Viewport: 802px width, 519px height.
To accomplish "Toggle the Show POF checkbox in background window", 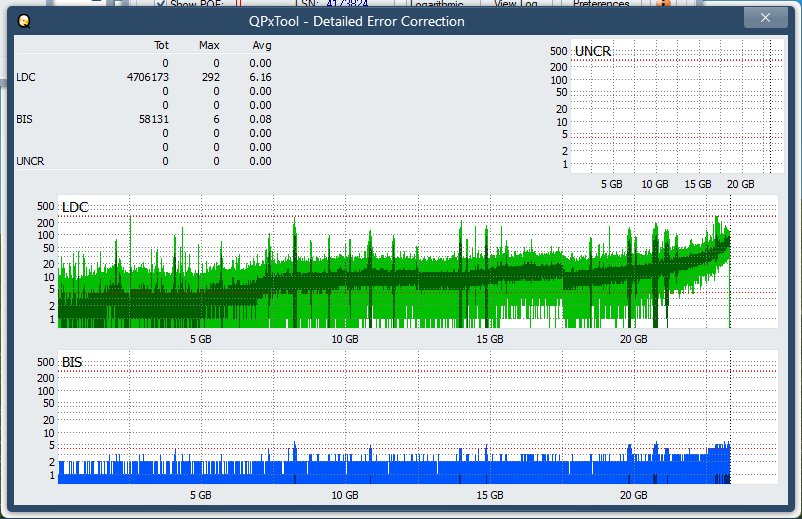I will [x=161, y=4].
